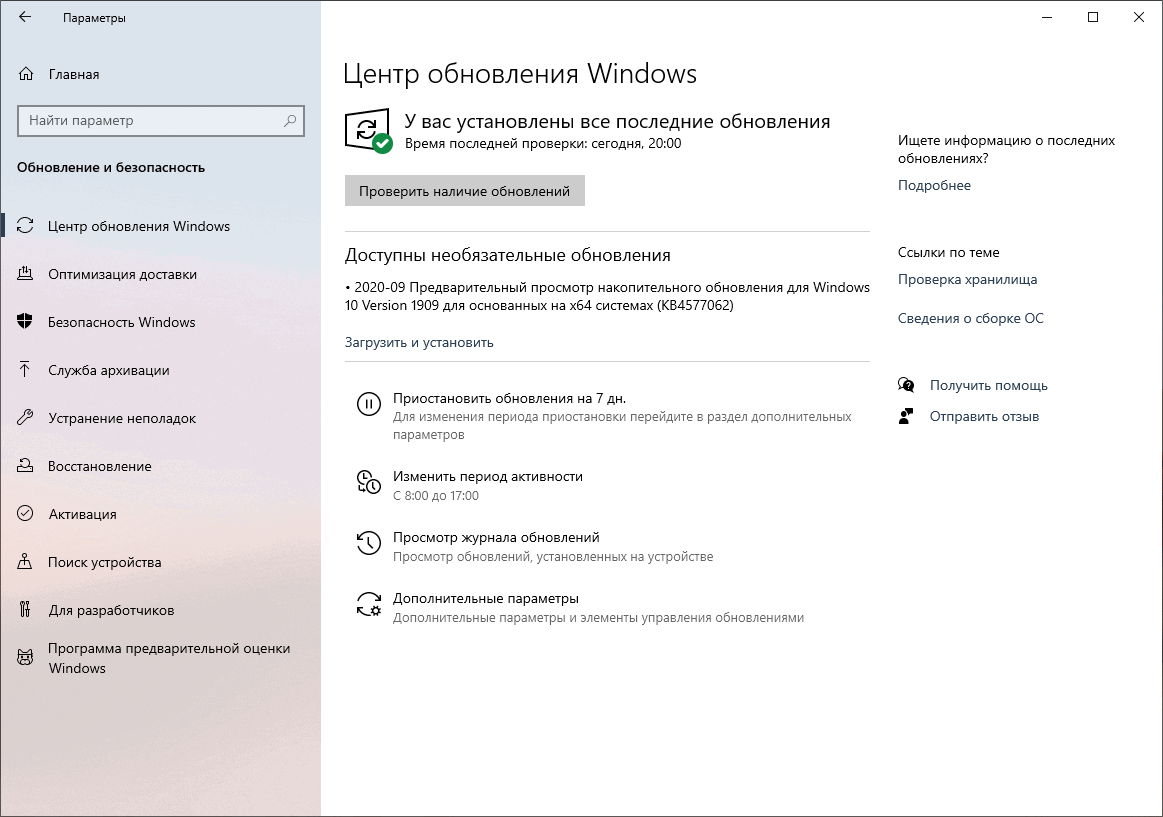This screenshot has width=1163, height=817.
Task: Go to Главная in the sidebar
Action: tap(75, 73)
